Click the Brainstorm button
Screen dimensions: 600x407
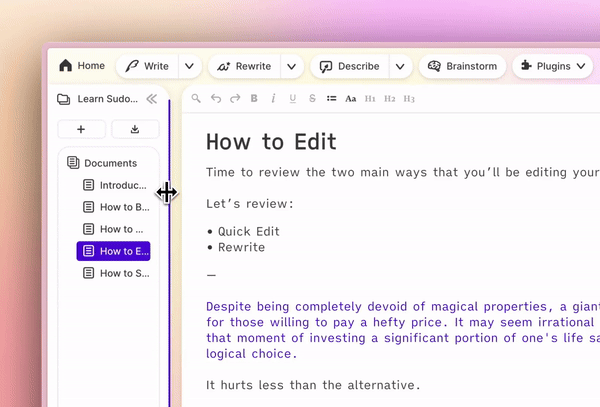click(463, 66)
